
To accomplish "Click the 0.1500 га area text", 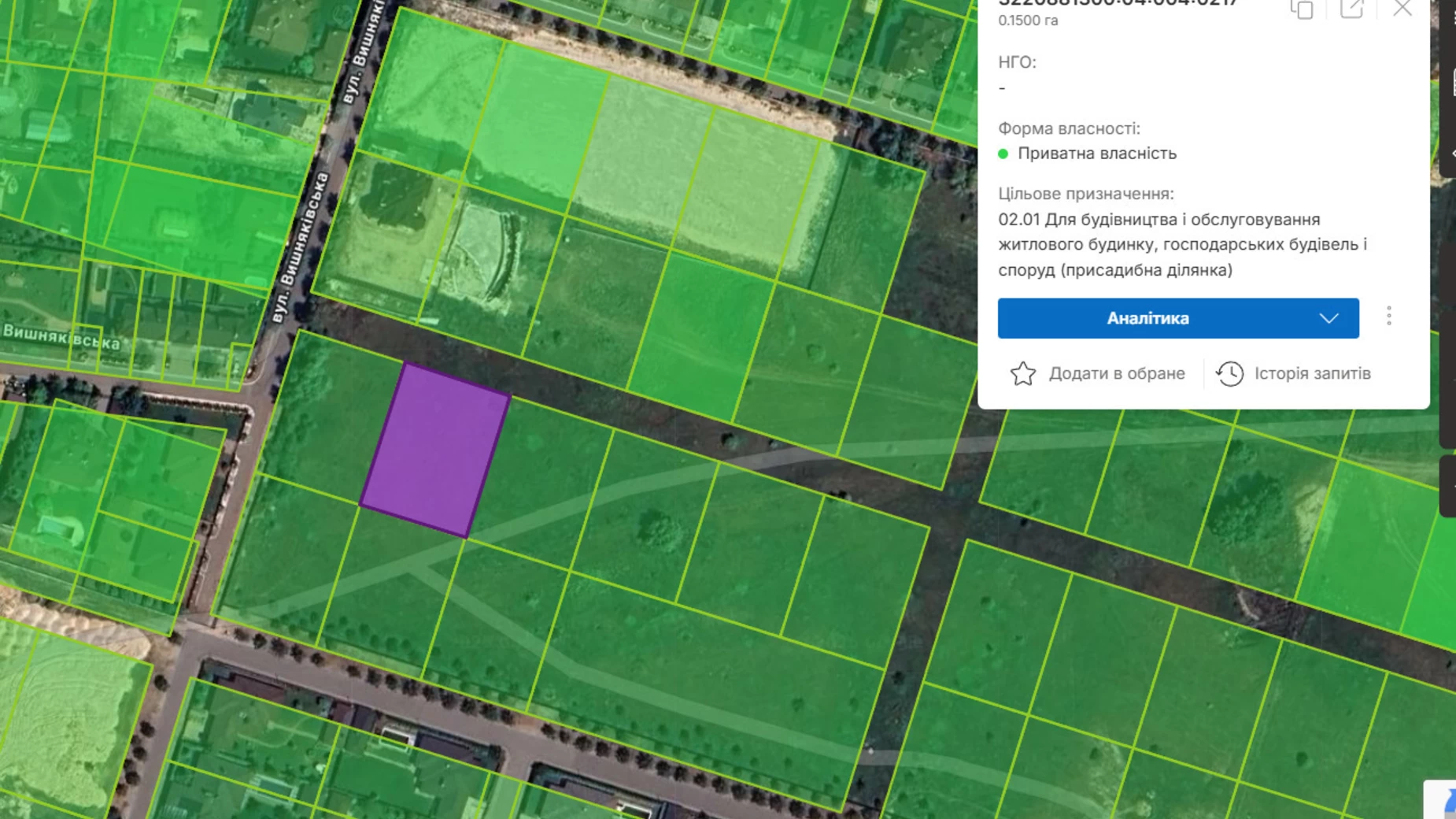I will pos(1028,20).
